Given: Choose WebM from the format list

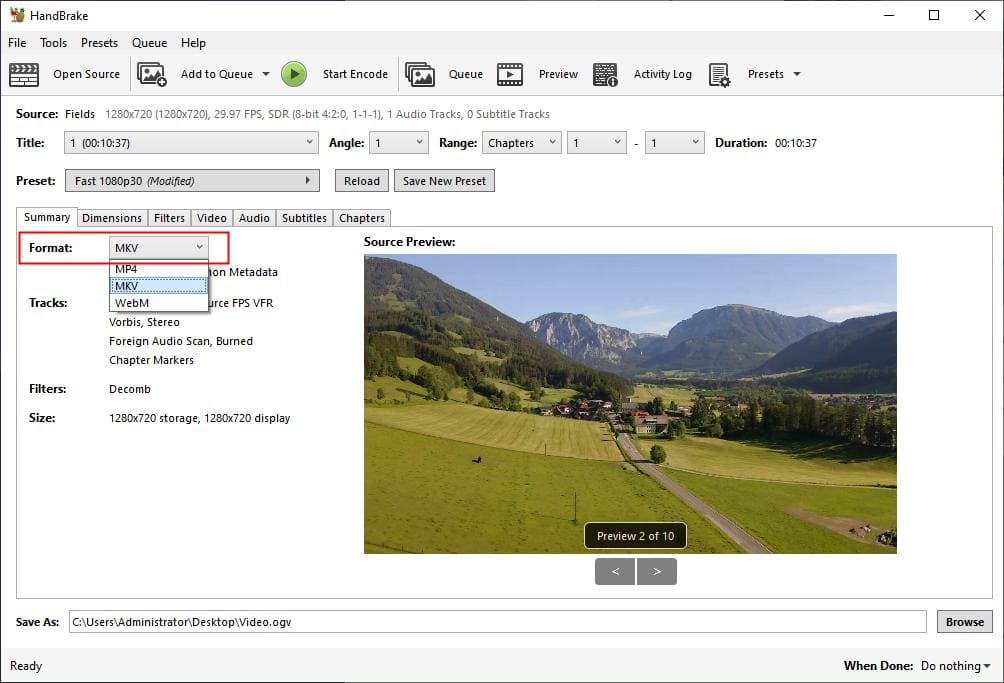Looking at the screenshot, I should coord(159,303).
